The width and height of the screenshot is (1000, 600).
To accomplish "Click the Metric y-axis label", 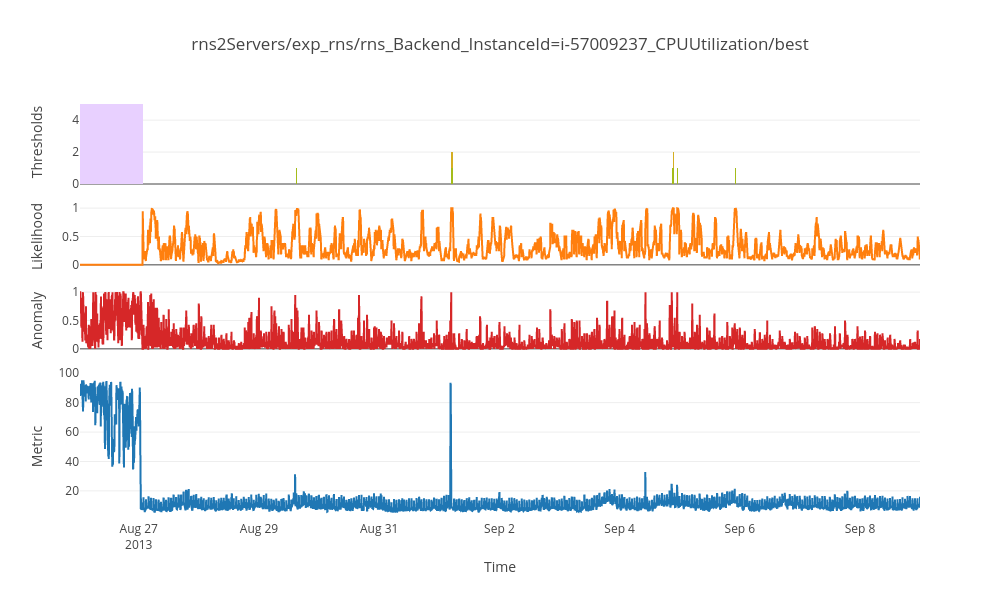I will [38, 446].
